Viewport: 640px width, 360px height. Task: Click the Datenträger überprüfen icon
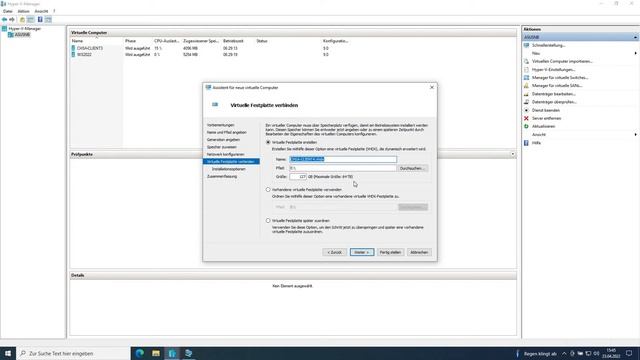(x=527, y=102)
